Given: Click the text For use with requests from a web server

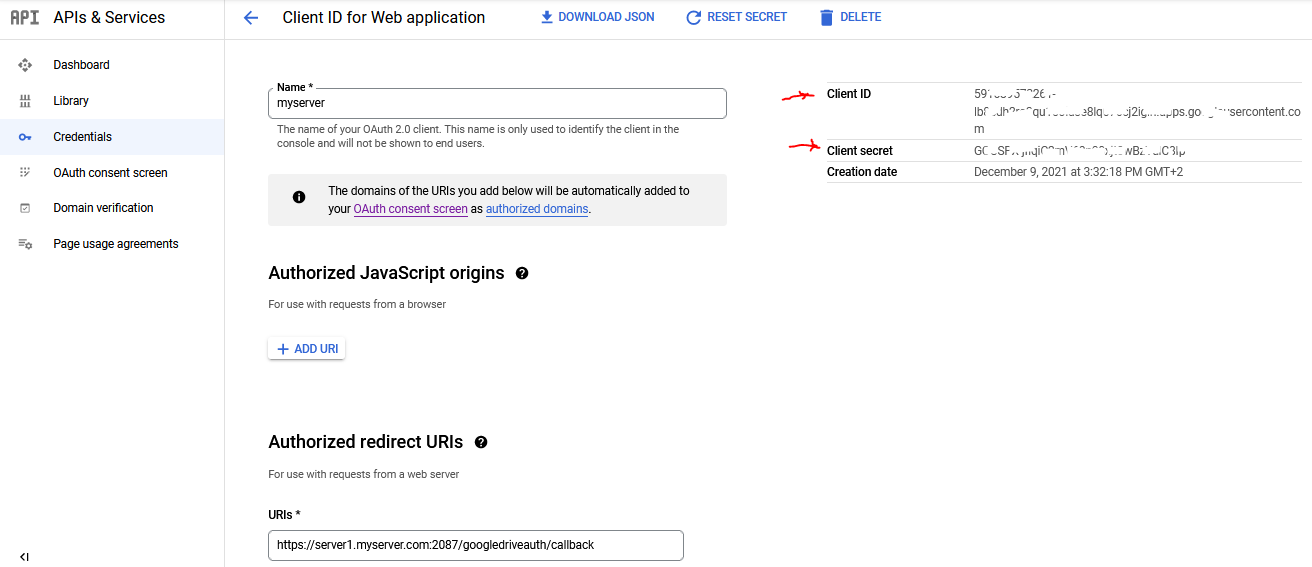Looking at the screenshot, I should [x=364, y=474].
